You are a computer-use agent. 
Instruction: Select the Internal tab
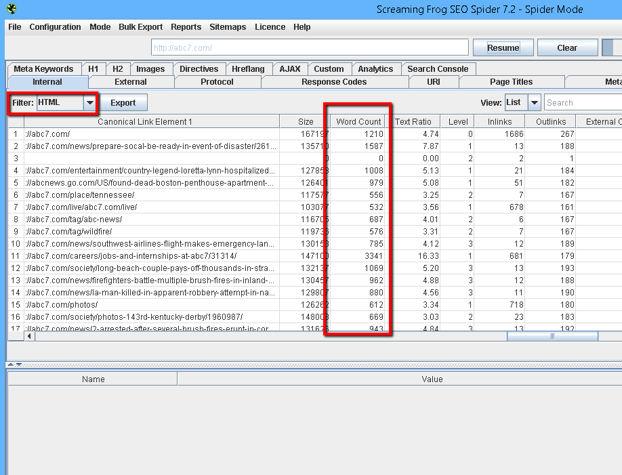click(x=47, y=82)
